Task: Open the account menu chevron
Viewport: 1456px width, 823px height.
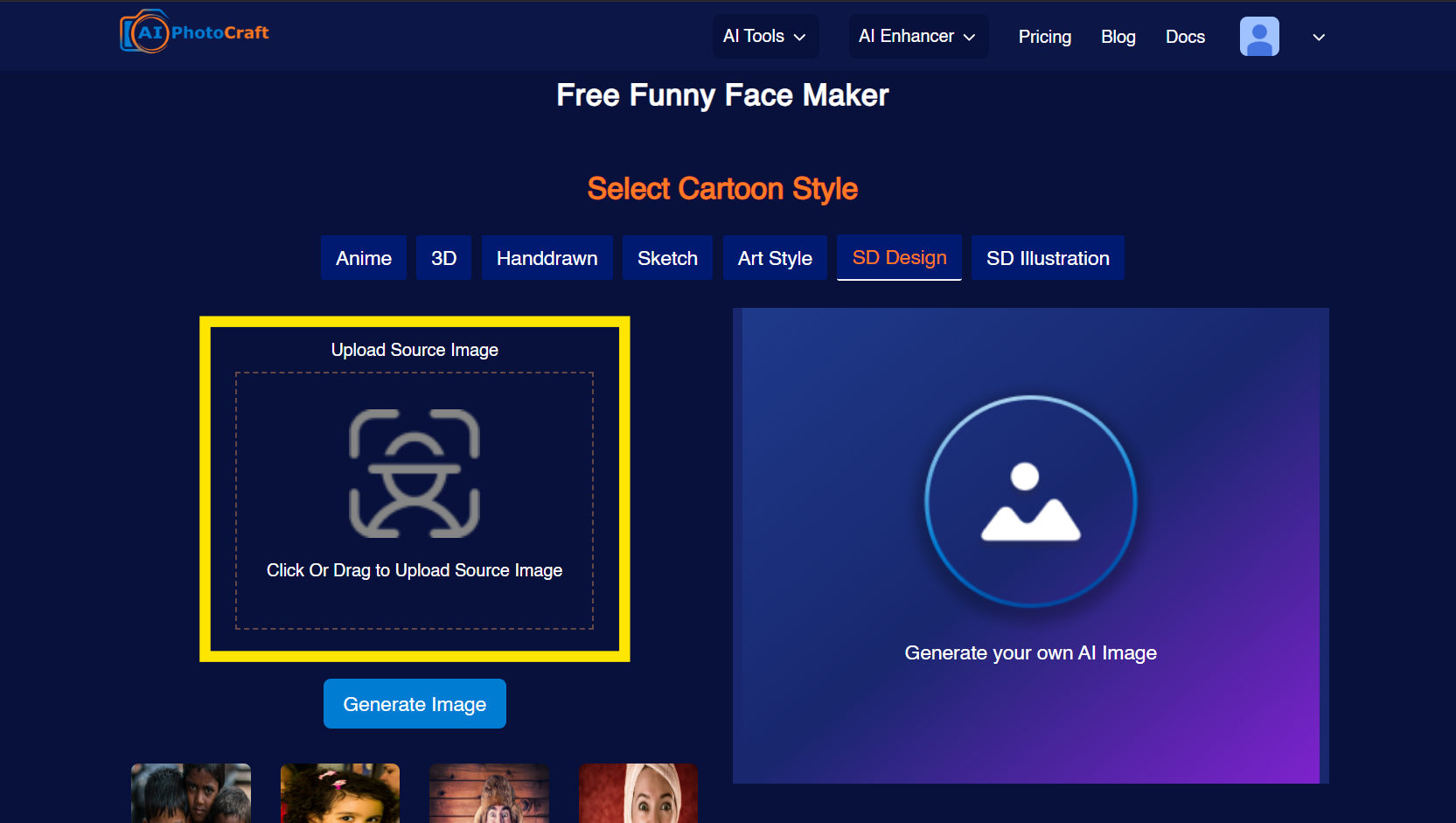Action: [1319, 37]
